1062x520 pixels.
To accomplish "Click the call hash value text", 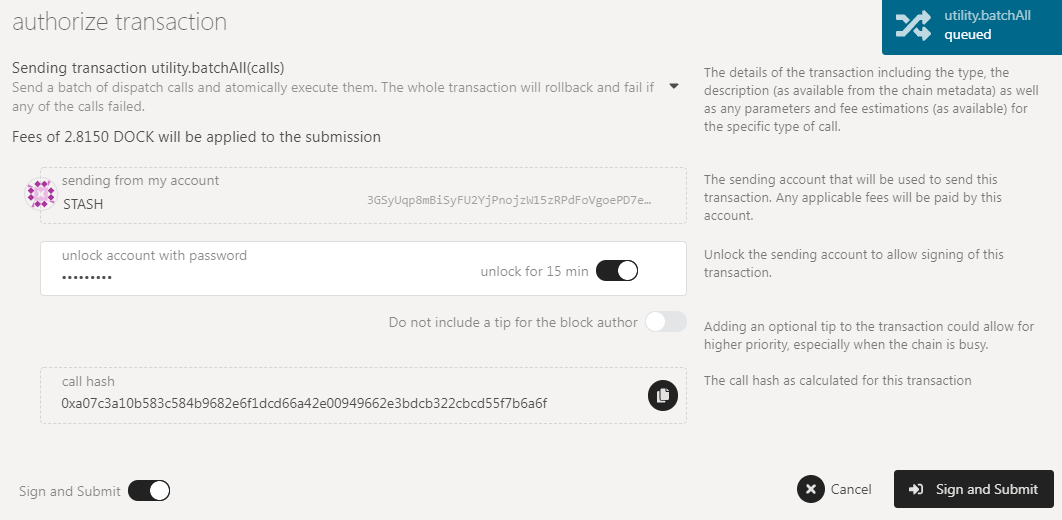I will tap(304, 404).
